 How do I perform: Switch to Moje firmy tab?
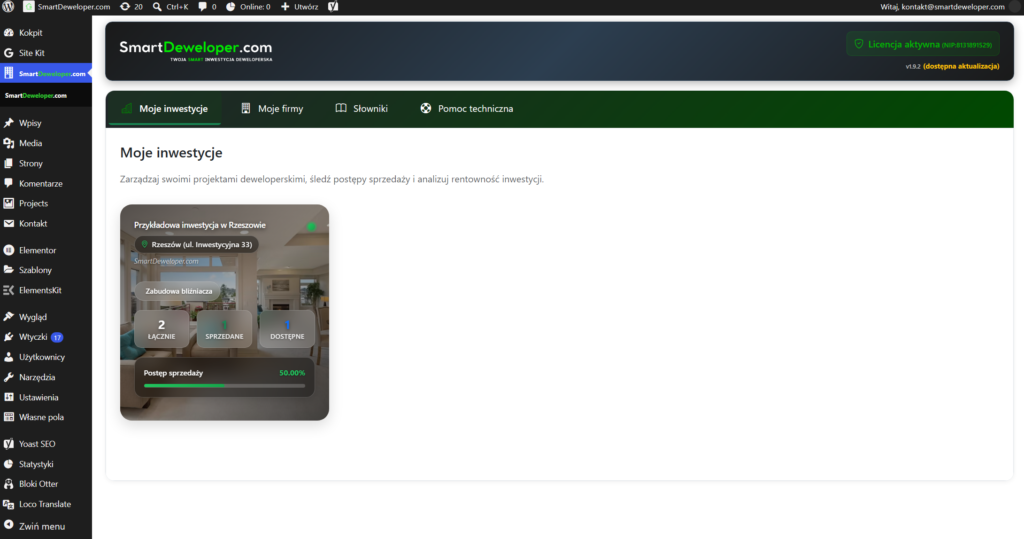pyautogui.click(x=272, y=108)
